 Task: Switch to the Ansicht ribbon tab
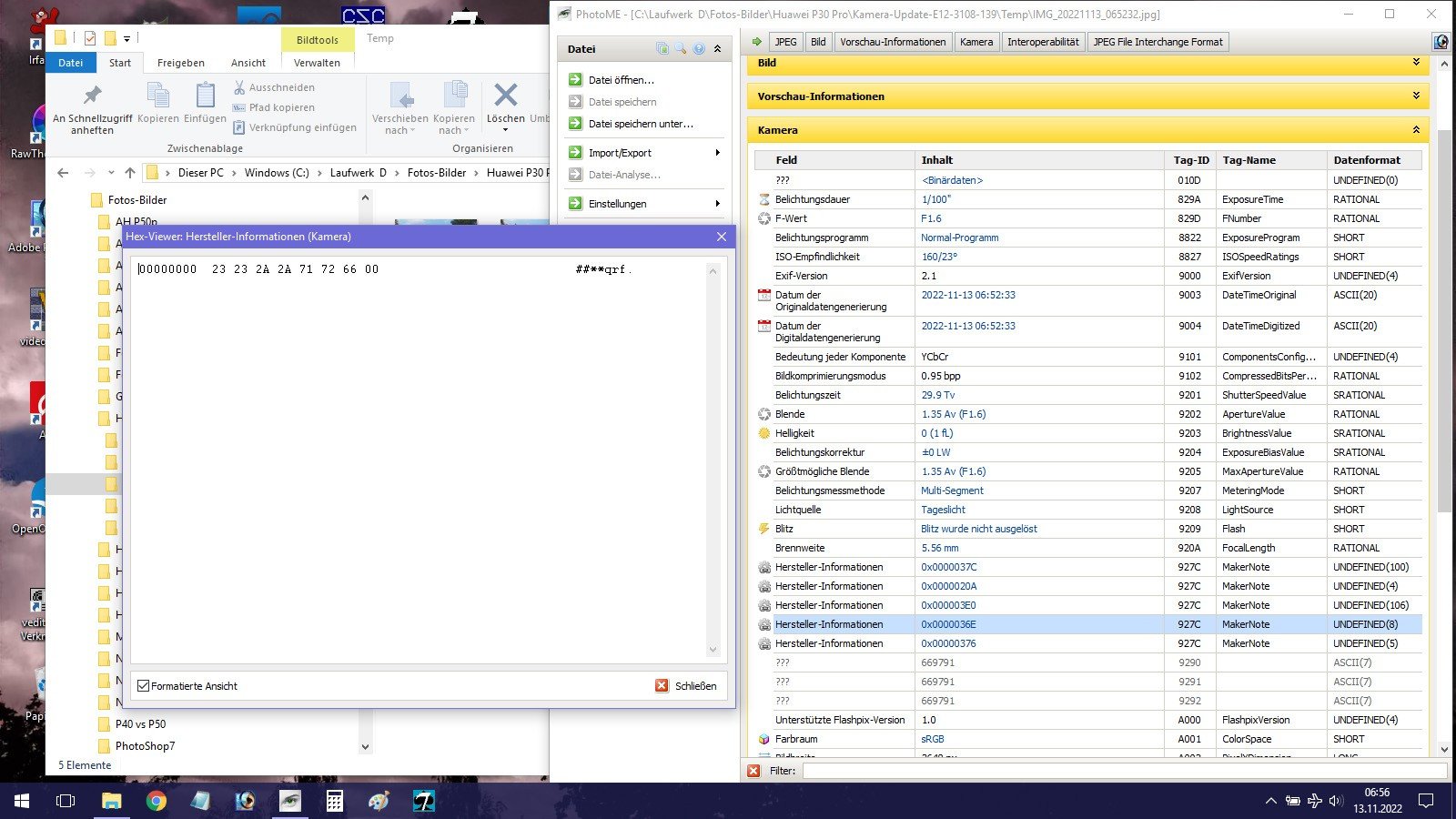click(x=248, y=63)
